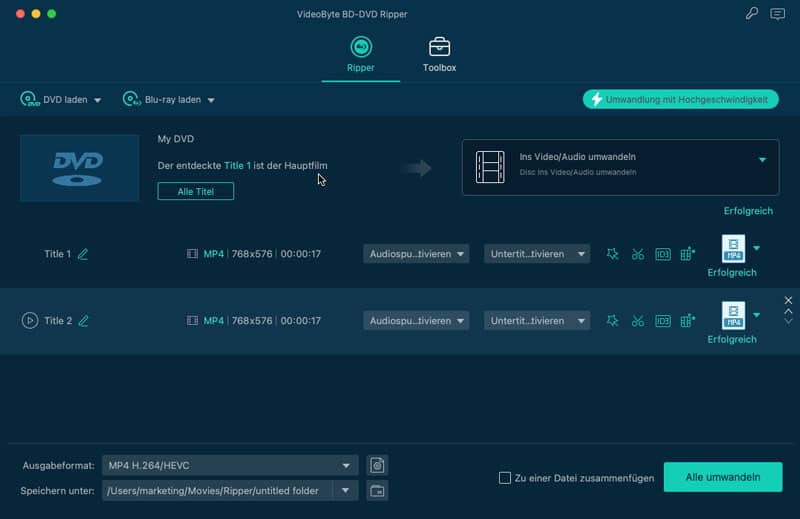The width and height of the screenshot is (800, 519).
Task: Open the registration key icon
Action: click(752, 13)
